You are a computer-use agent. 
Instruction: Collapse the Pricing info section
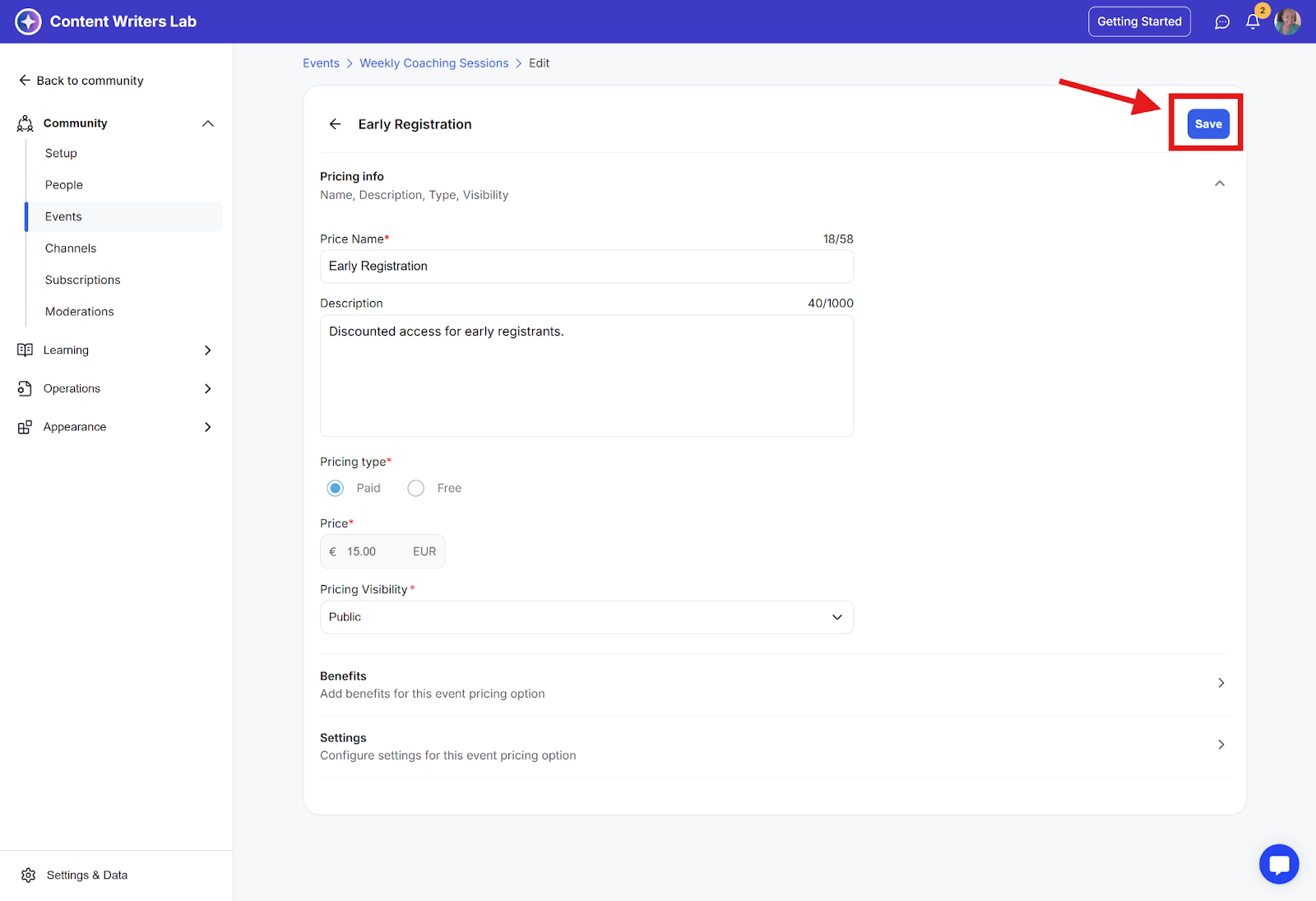click(x=1220, y=183)
